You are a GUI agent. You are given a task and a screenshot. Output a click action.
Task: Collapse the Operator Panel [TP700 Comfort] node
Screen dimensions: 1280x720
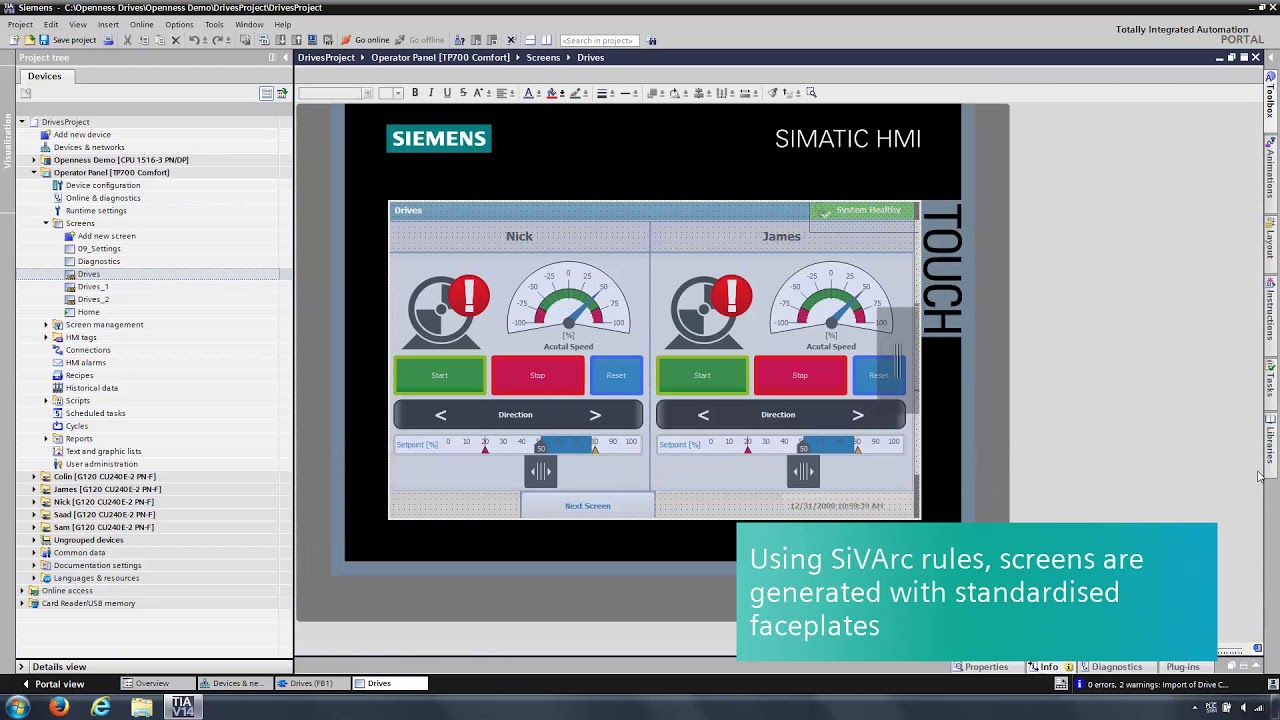pyautogui.click(x=33, y=172)
